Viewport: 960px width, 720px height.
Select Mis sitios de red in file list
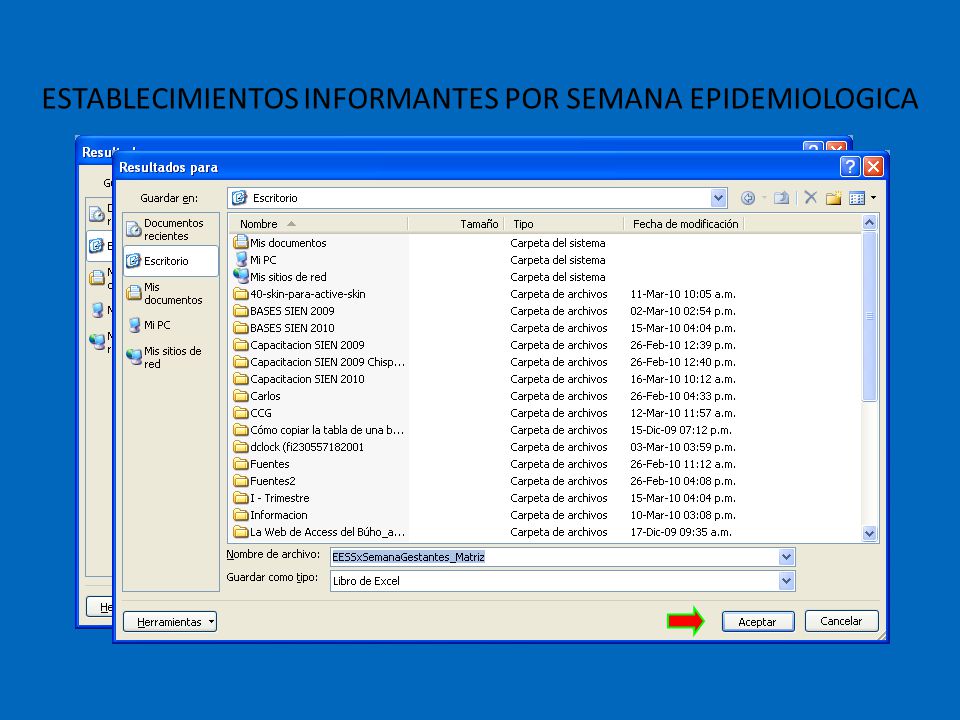280,277
